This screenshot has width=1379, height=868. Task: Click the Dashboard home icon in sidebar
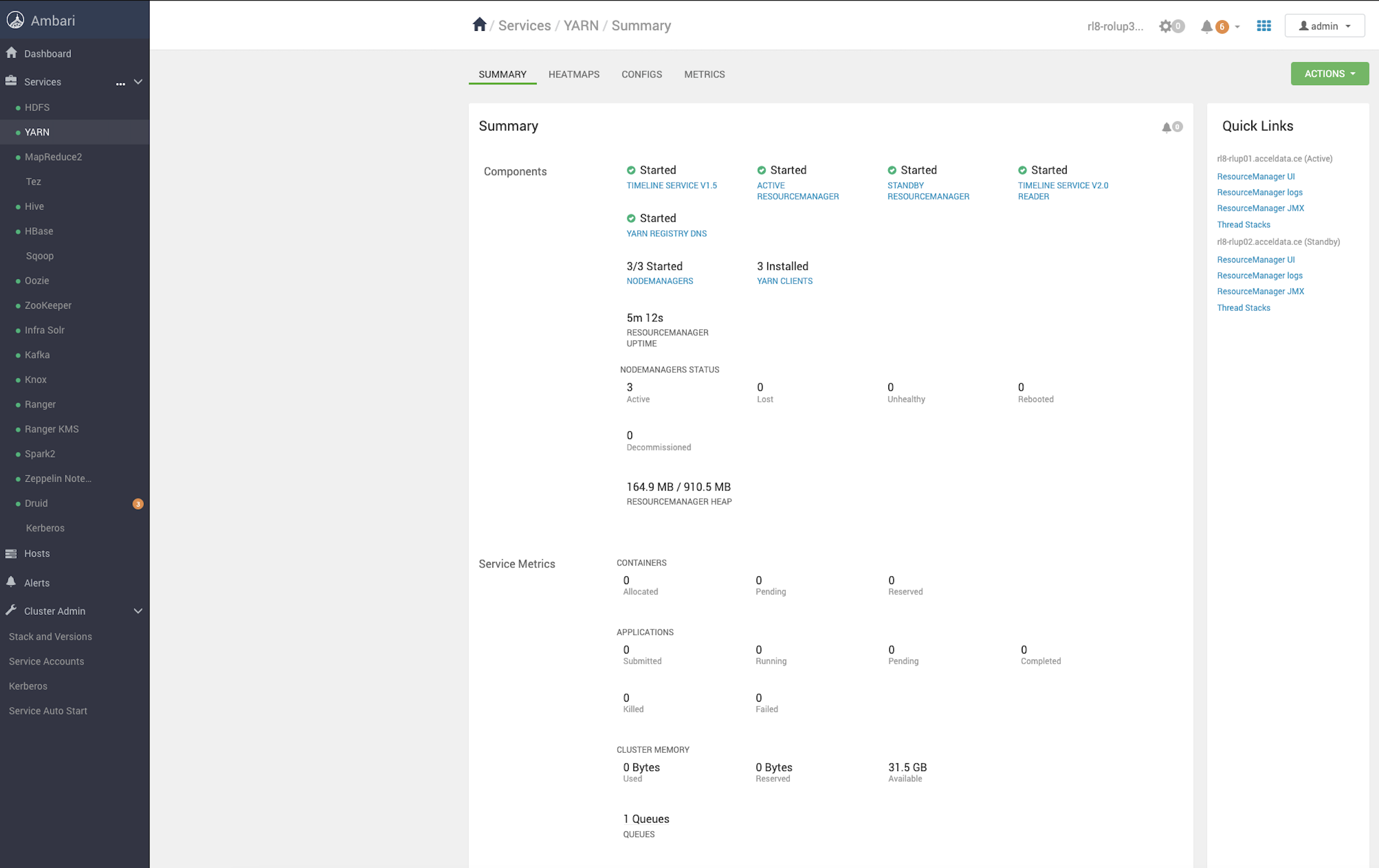click(x=11, y=53)
